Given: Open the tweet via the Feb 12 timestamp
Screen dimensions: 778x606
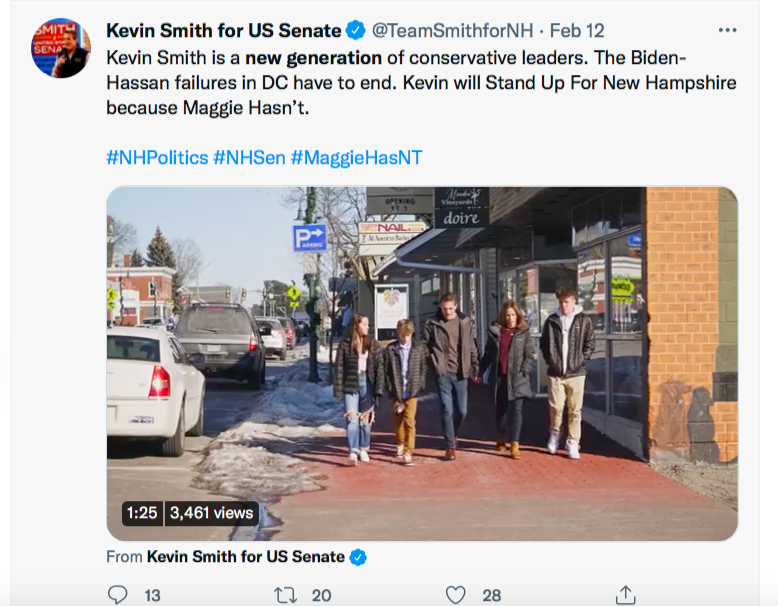Looking at the screenshot, I should pyautogui.click(x=577, y=31).
